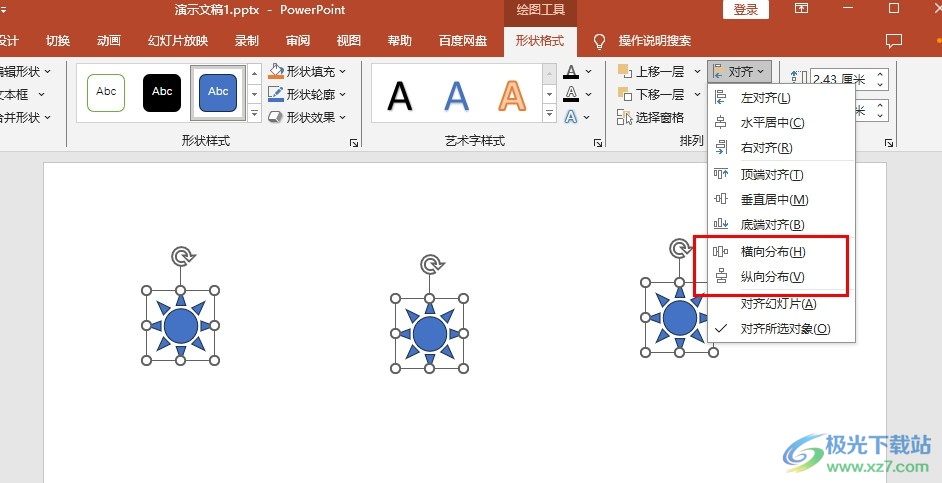The height and width of the screenshot is (483, 942).
Task: Click the lightbulb 操作说明搜索 icon
Action: (x=599, y=41)
